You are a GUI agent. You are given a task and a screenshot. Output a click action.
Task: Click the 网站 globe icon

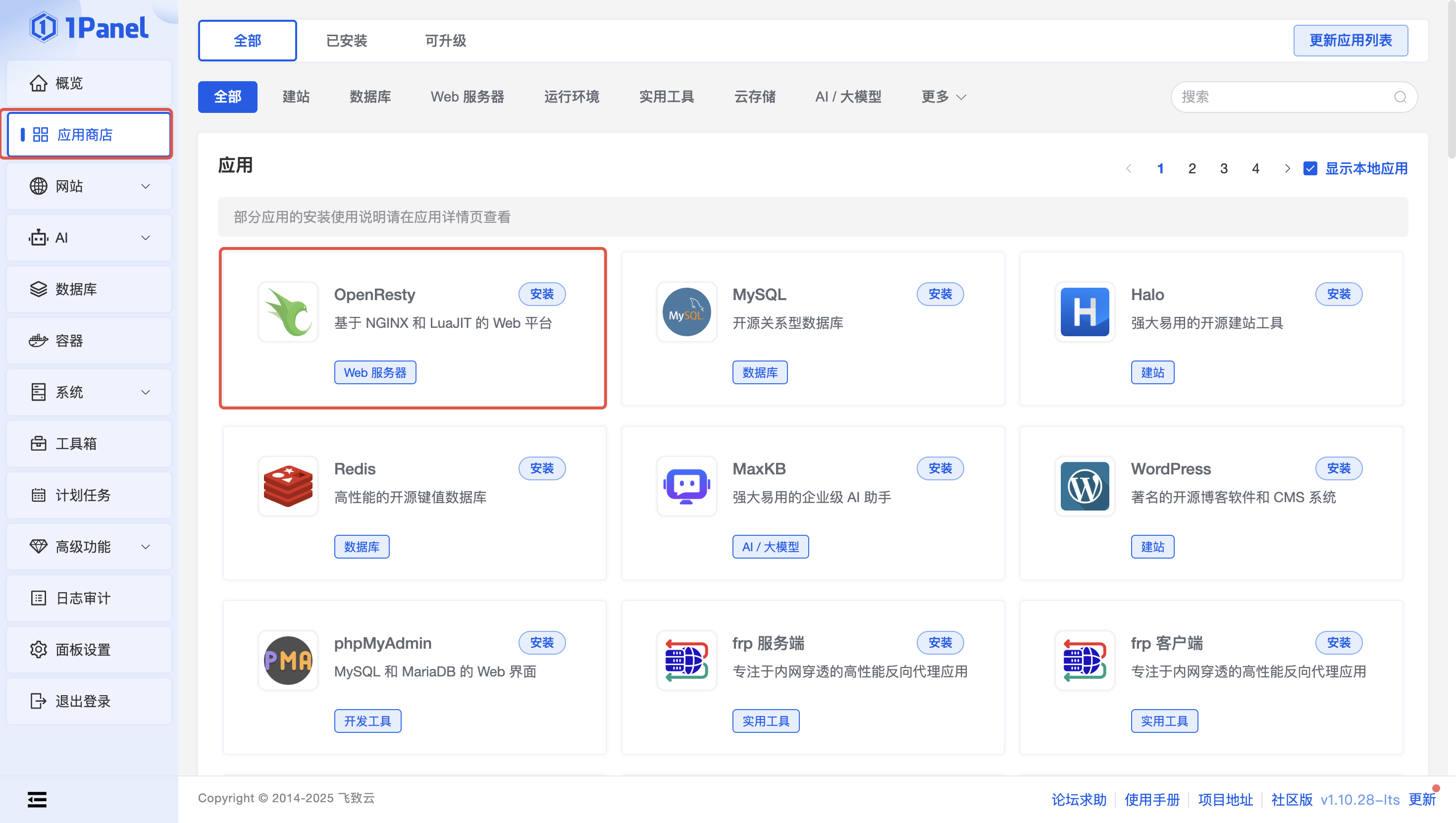click(39, 186)
